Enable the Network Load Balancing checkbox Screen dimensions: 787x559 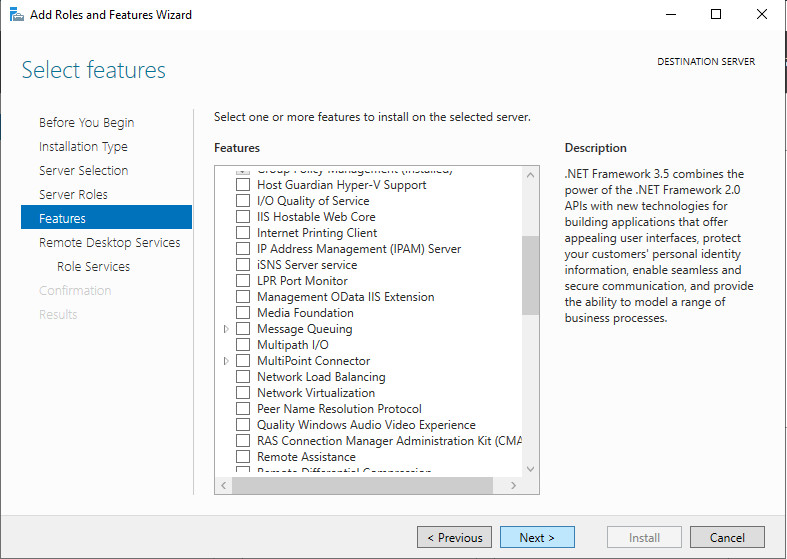point(243,377)
